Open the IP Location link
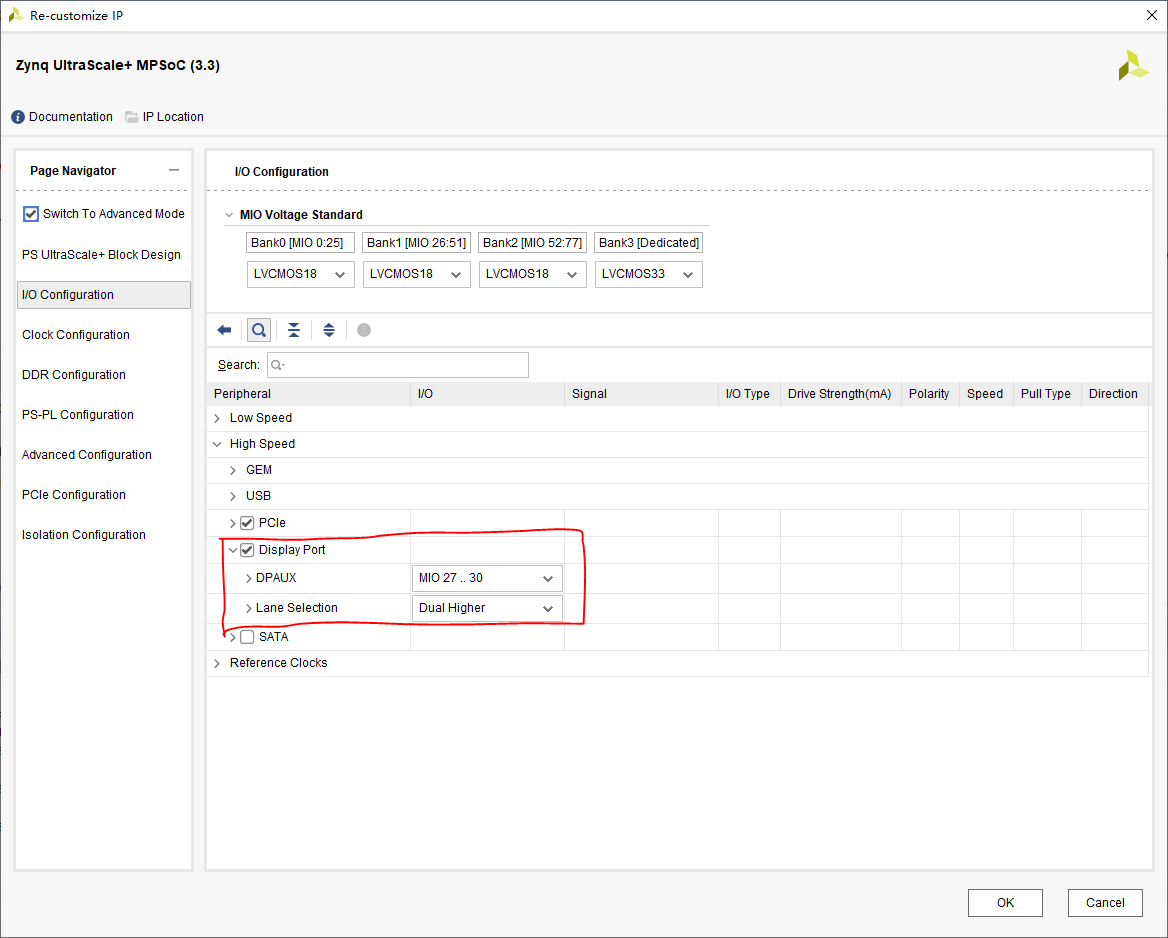Viewport: 1168px width, 938px height. 173,117
